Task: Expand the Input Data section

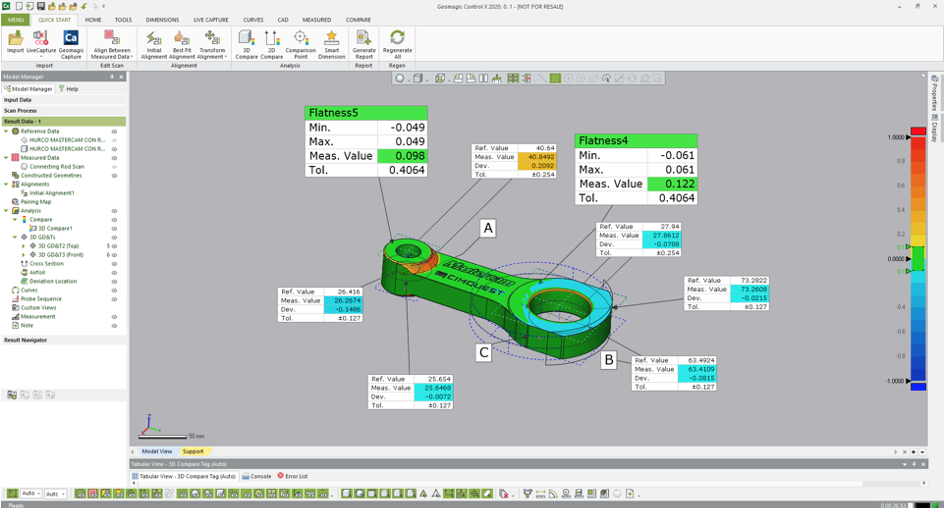Action: tap(63, 100)
